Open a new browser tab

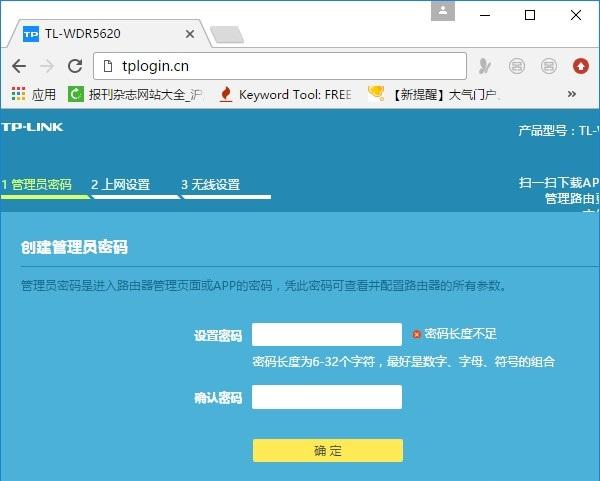[227, 35]
